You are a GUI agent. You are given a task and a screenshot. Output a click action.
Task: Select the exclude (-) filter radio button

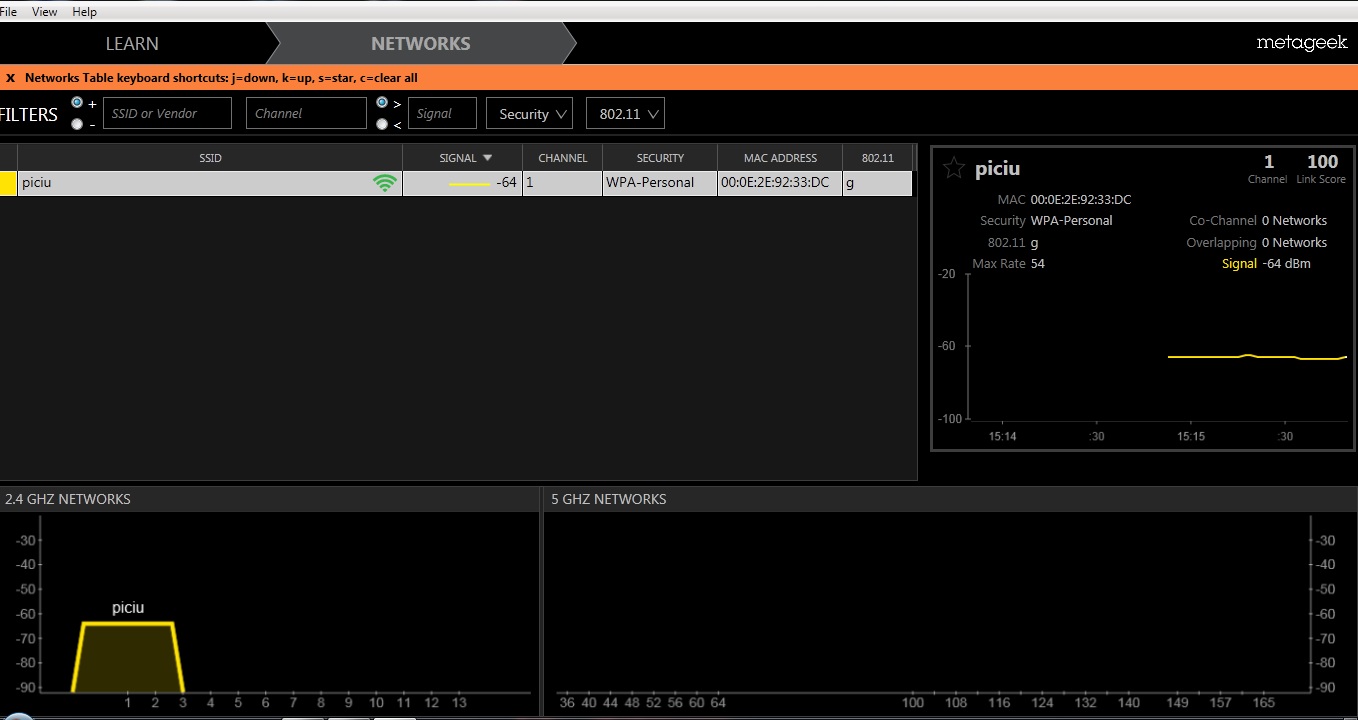[77, 124]
